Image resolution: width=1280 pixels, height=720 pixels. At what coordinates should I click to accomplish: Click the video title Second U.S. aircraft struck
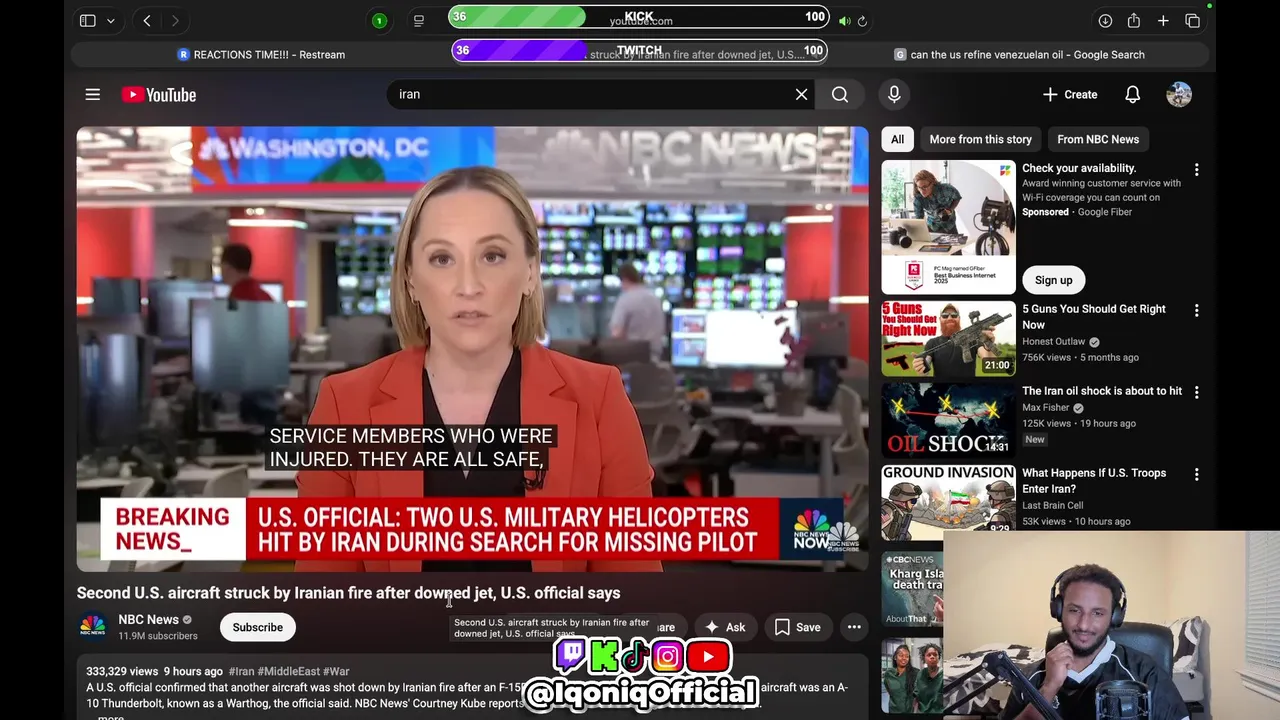(x=348, y=593)
